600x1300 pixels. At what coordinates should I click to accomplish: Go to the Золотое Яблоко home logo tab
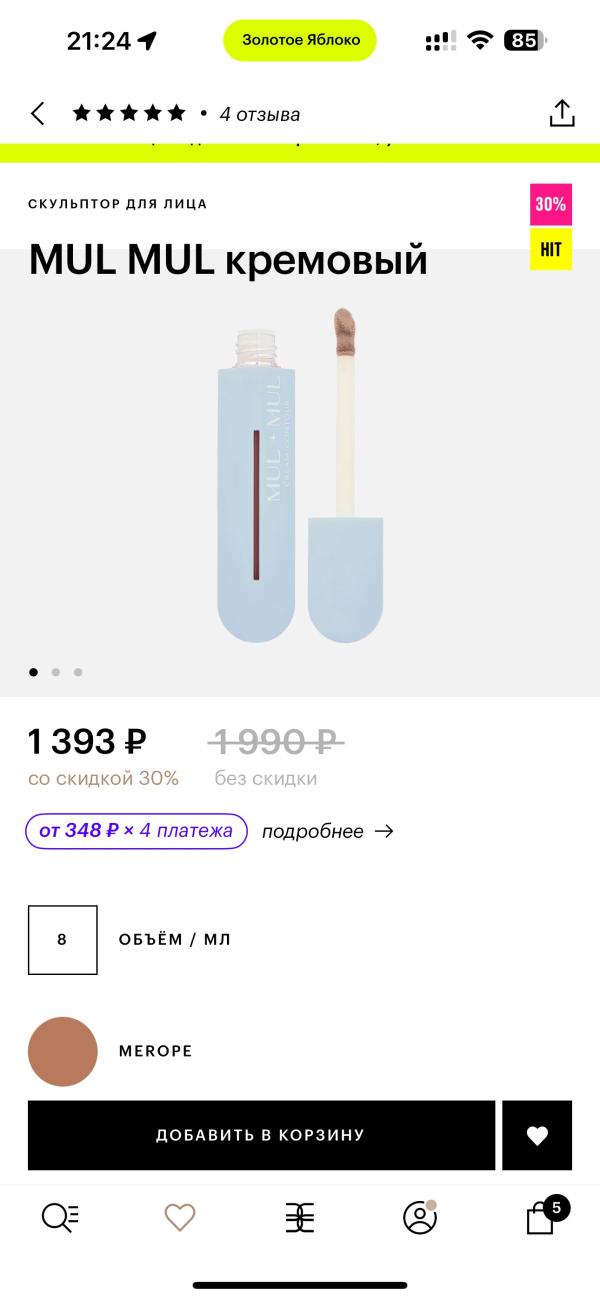tap(300, 1217)
